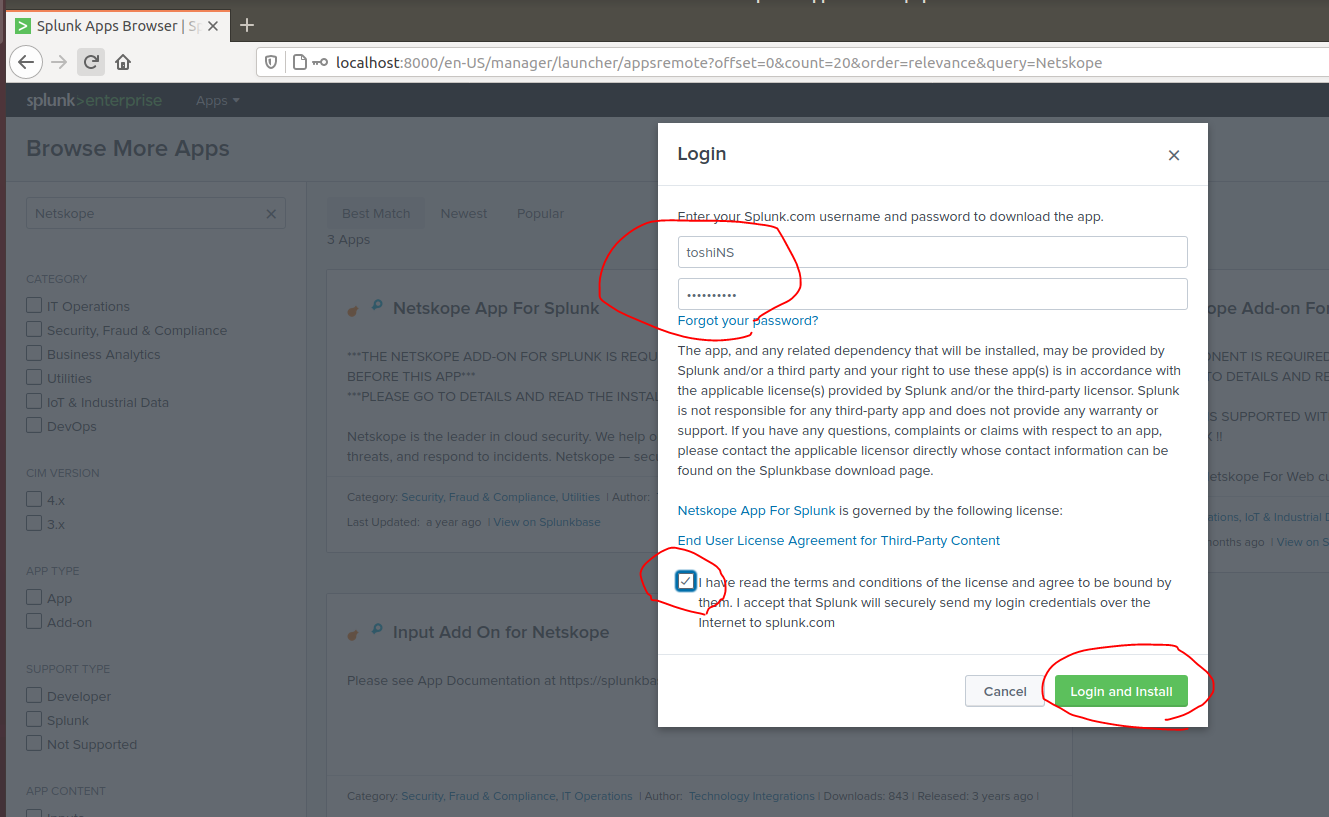Image resolution: width=1329 pixels, height=817 pixels.
Task: Click the Splunk Apps Browser tab favicon
Action: tap(23, 26)
